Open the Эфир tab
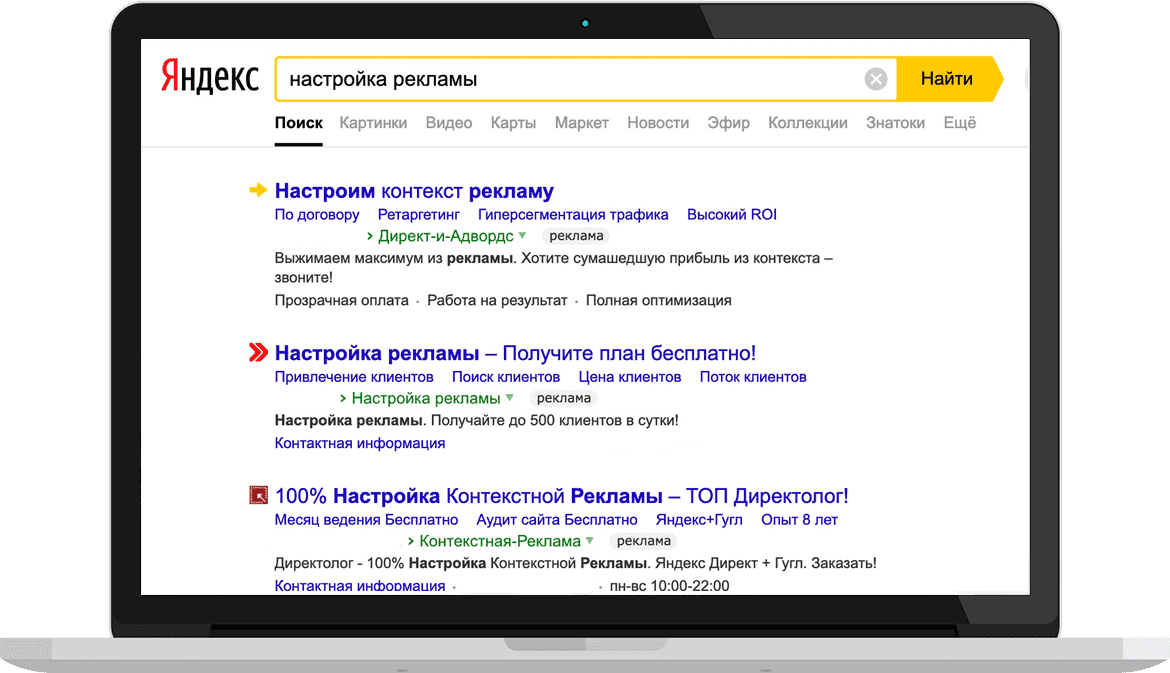Screen dimensions: 1170x673 click(728, 122)
